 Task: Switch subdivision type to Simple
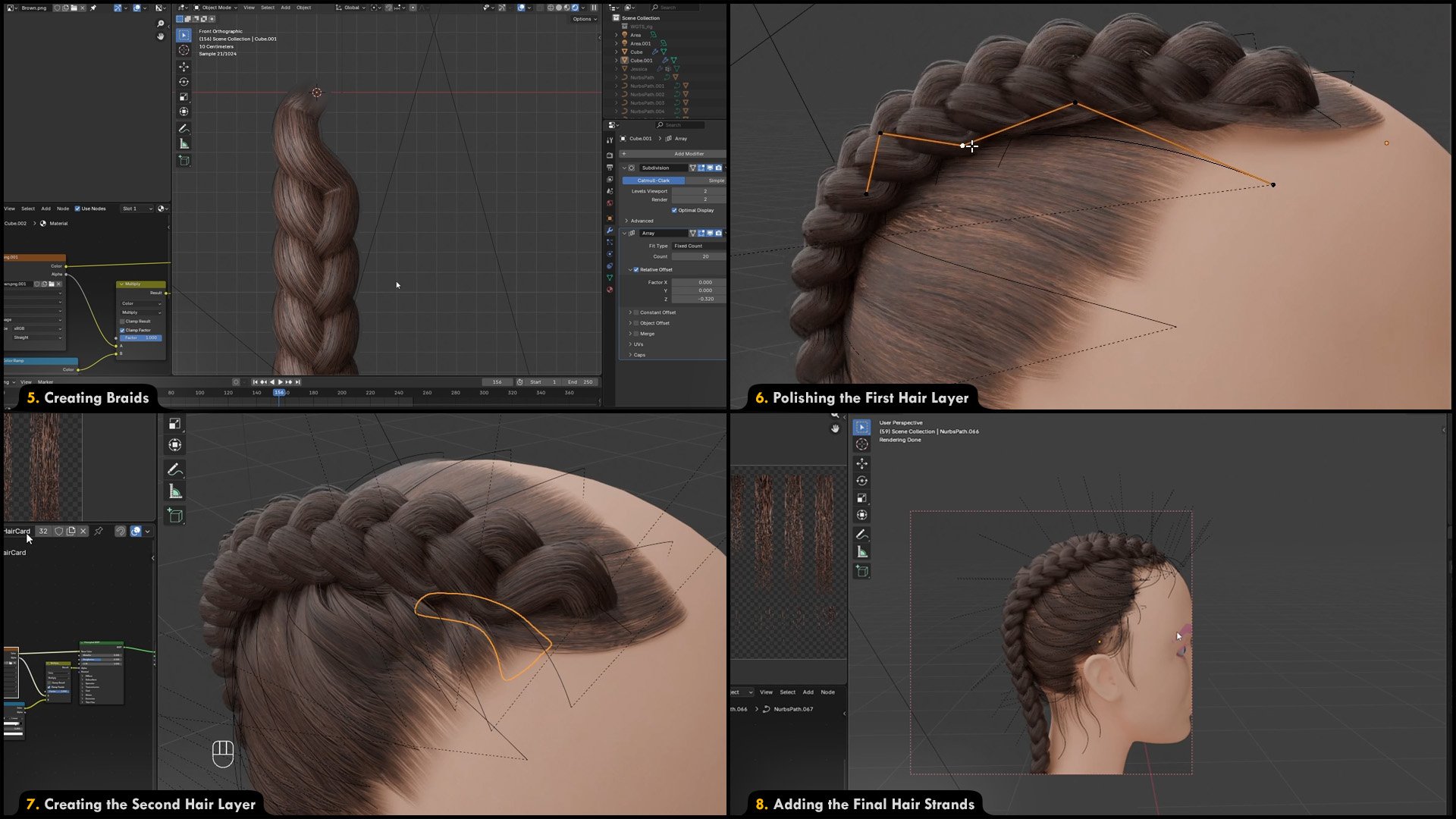pyautogui.click(x=714, y=180)
